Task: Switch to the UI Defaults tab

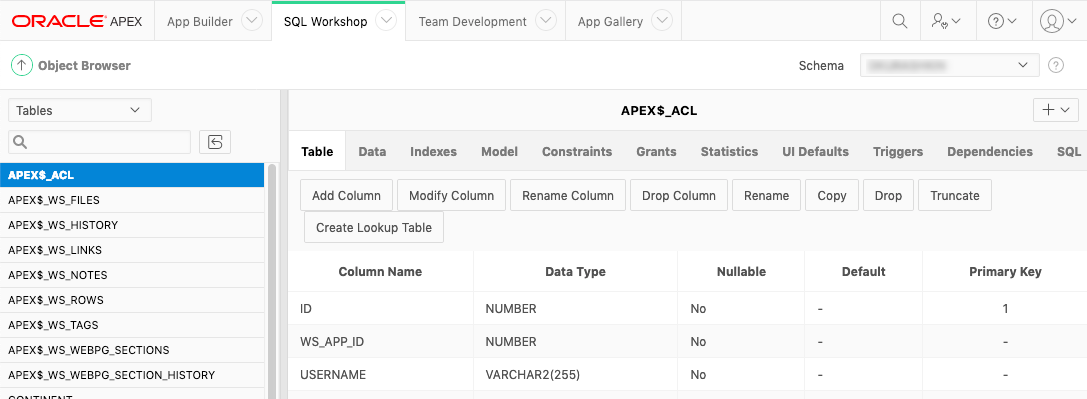Action: coord(815,151)
